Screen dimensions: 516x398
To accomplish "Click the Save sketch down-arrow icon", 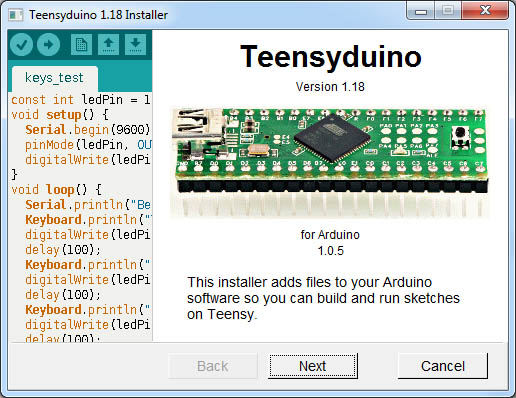I will [x=135, y=44].
